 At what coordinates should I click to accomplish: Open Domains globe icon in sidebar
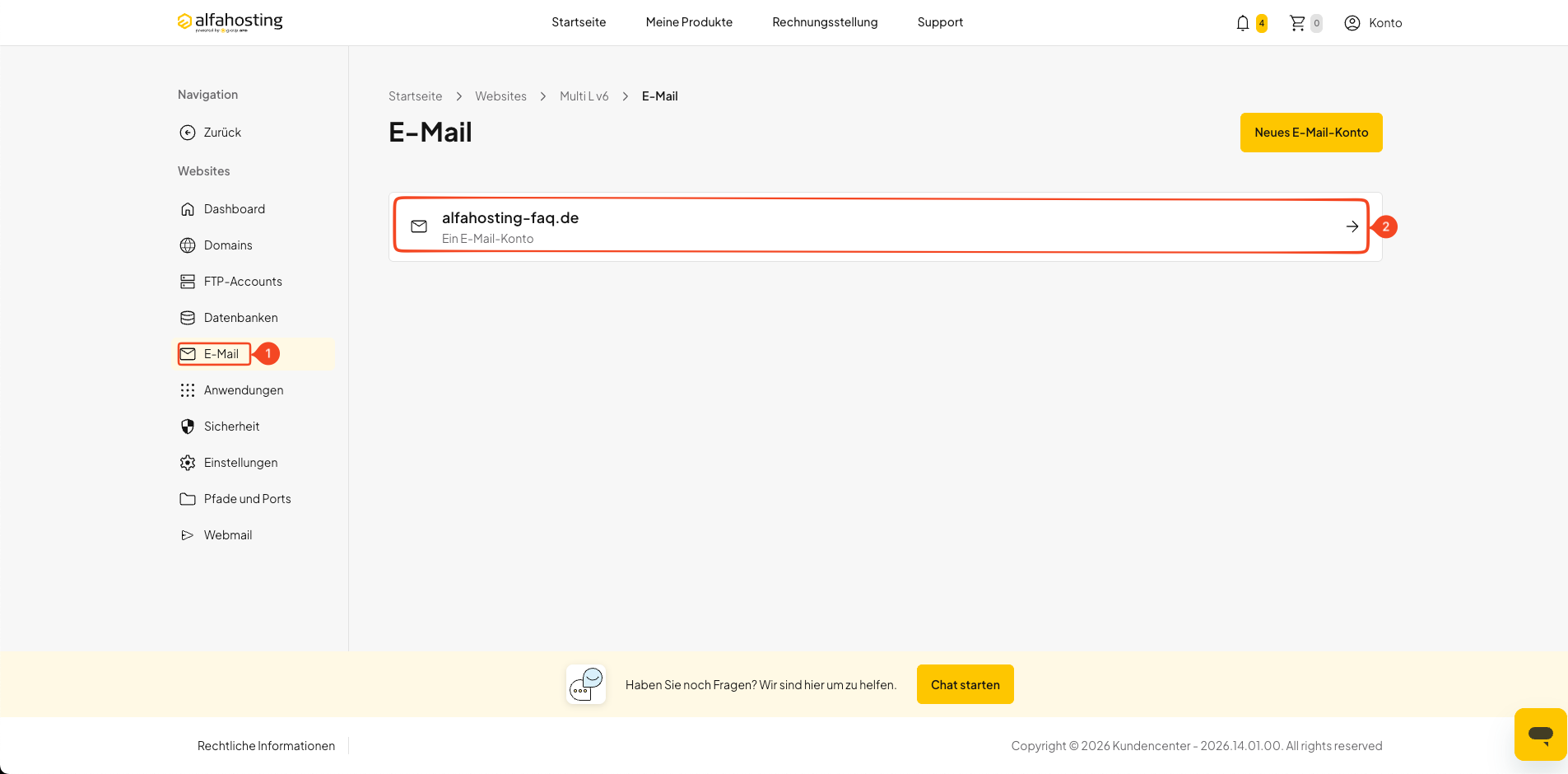188,245
